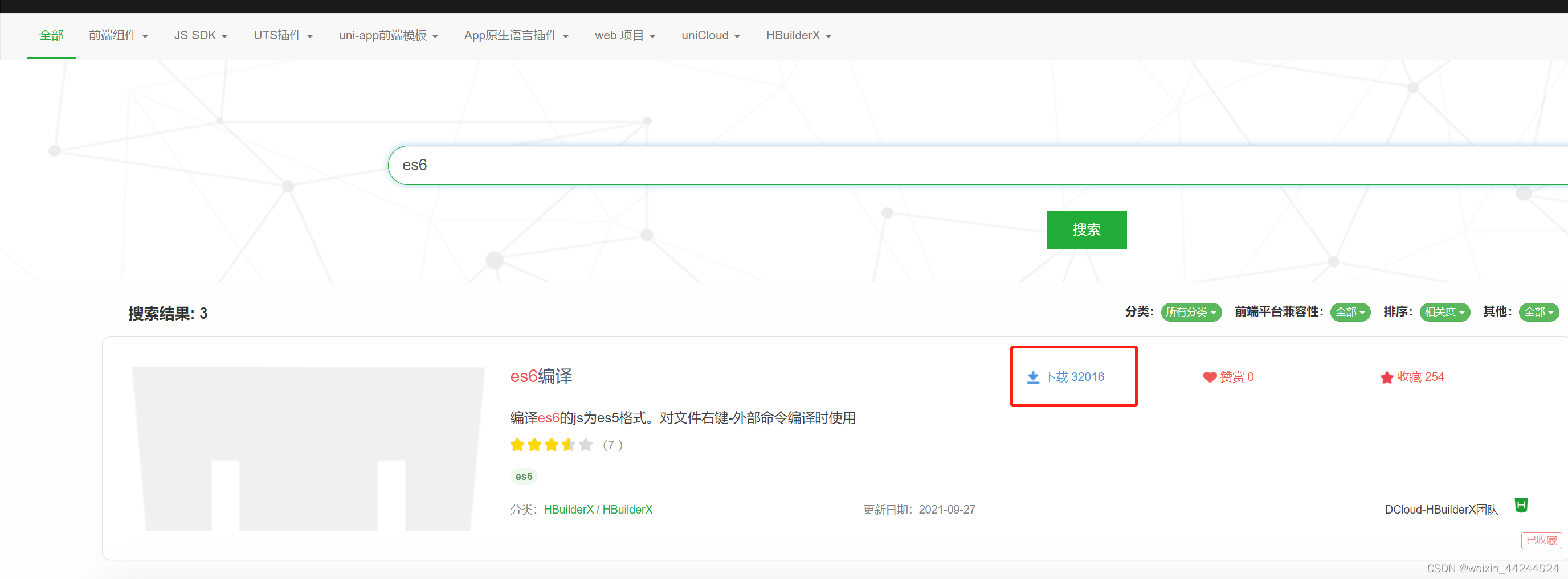1568x579 pixels.
Task: Click the yellow star rating for es6编译
Action: coord(552,445)
